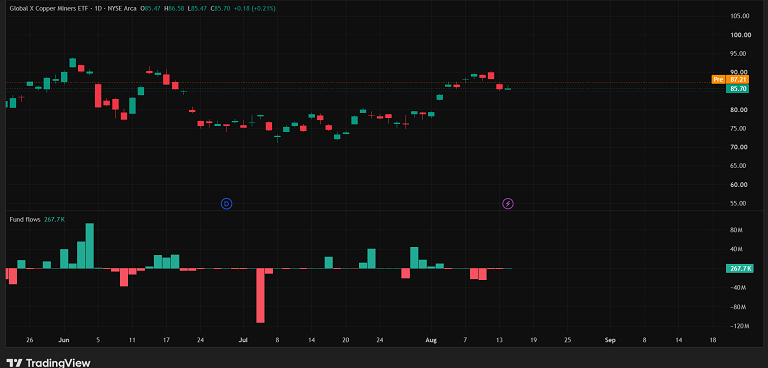Click the Sep date label on time axis

[x=610, y=340]
